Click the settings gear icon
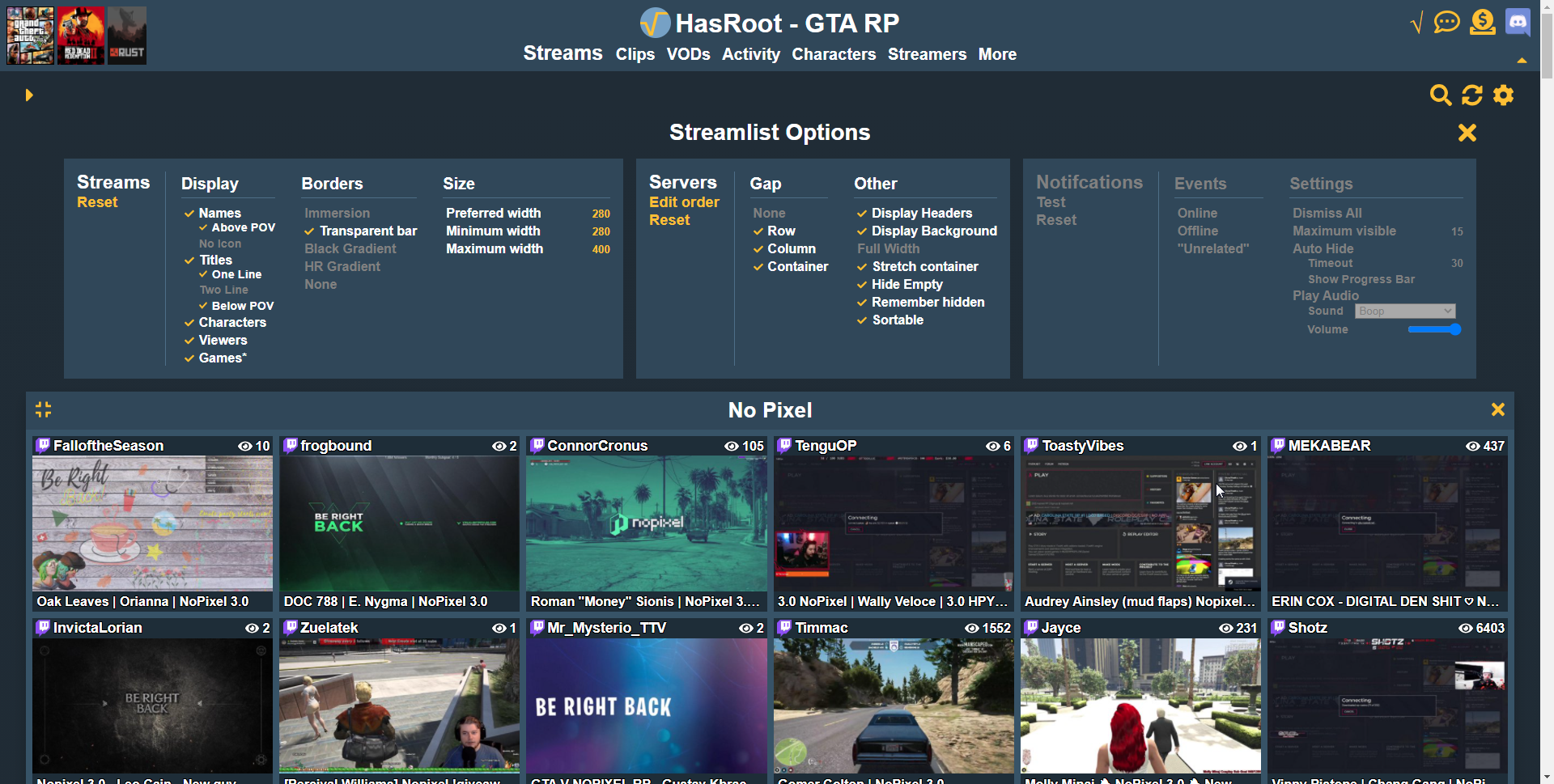The image size is (1554, 784). click(1504, 95)
